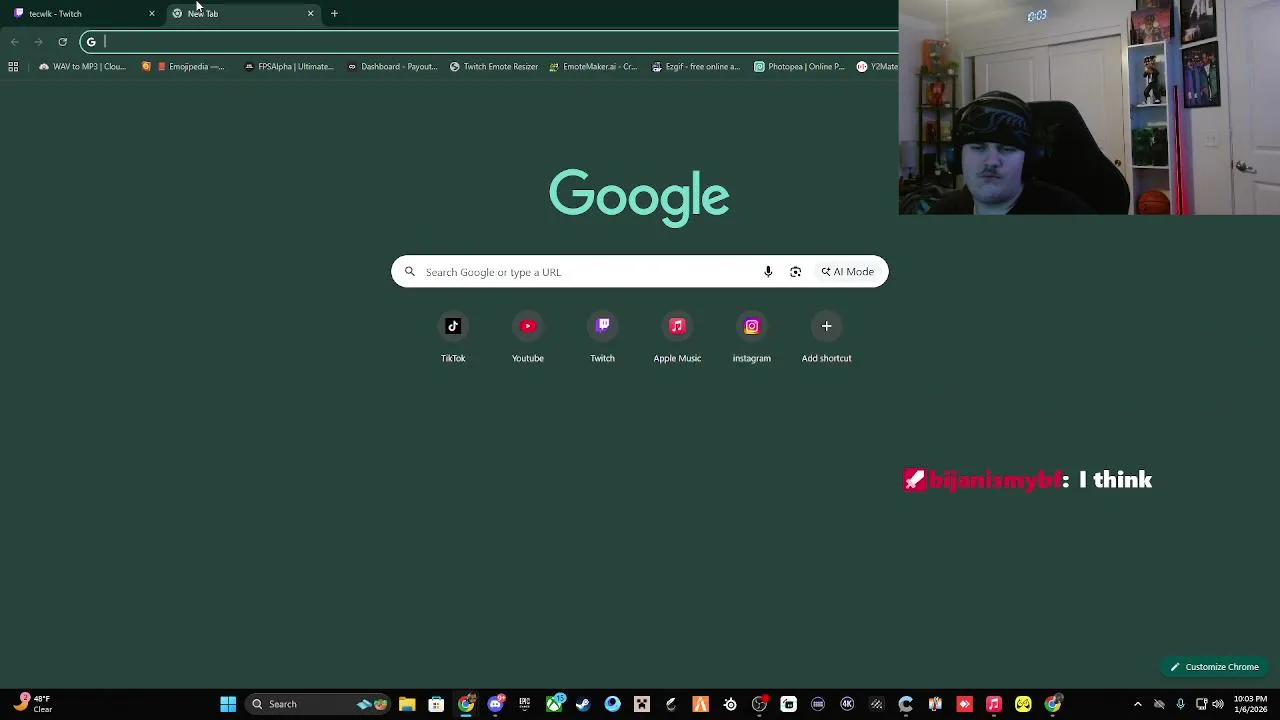Click the AI Mode button
The width and height of the screenshot is (1280, 720).
[x=848, y=272]
